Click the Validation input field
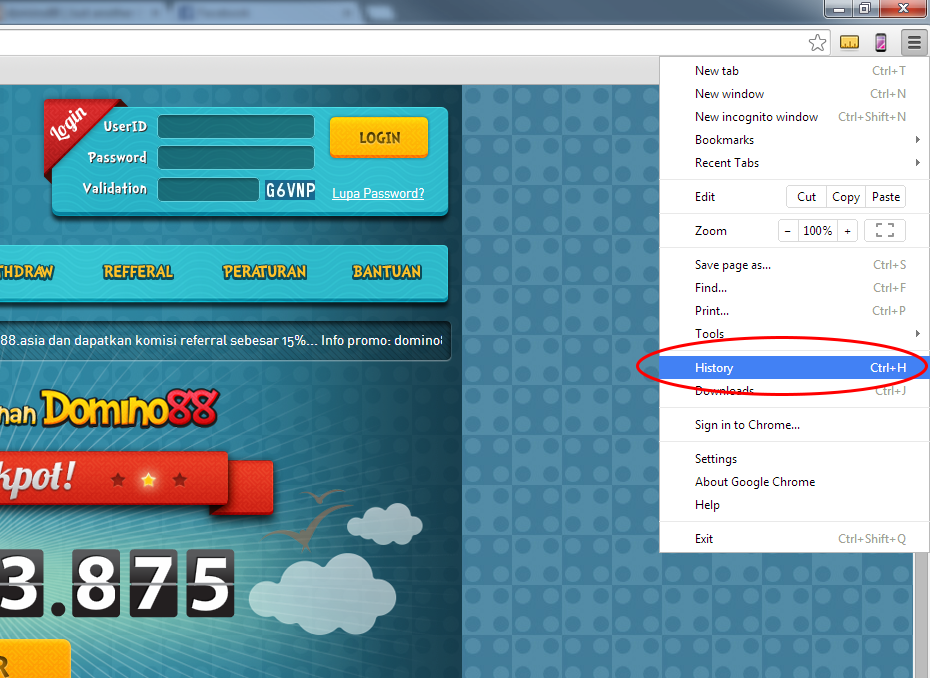Image resolution: width=930 pixels, height=678 pixels. (x=208, y=189)
